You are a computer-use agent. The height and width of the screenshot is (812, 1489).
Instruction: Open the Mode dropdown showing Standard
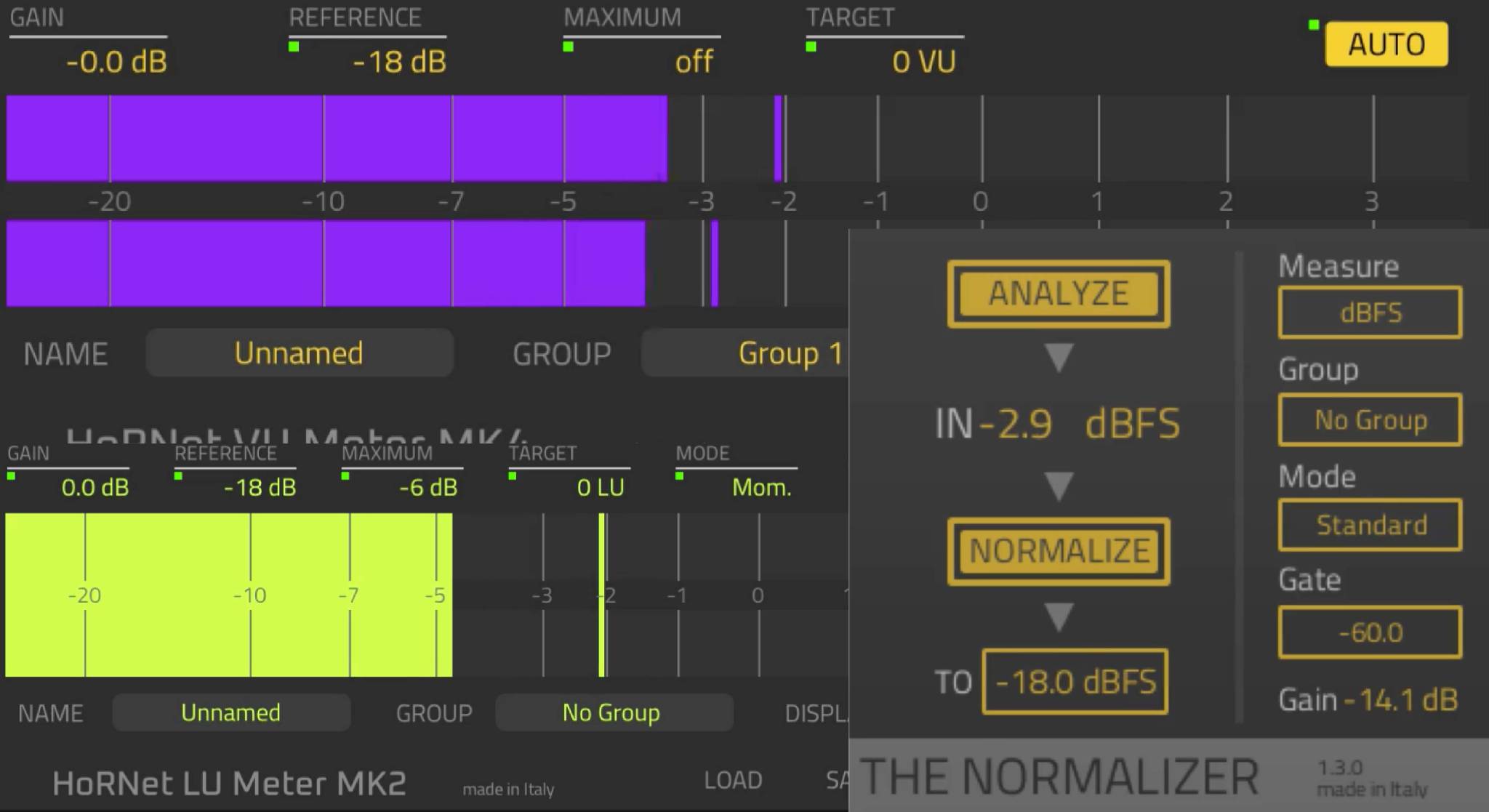1370,525
